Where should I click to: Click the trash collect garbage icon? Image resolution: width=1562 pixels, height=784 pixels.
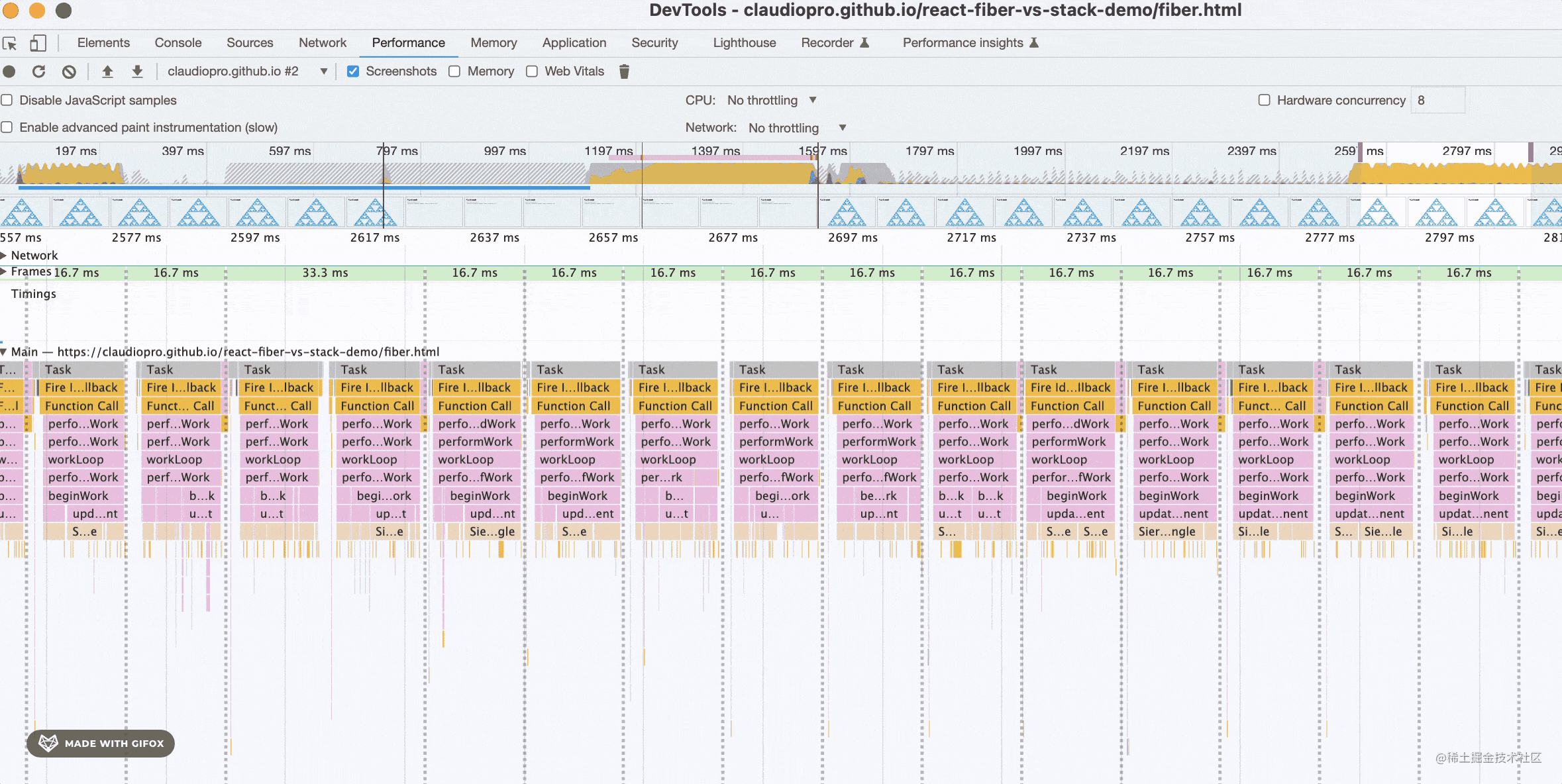coord(624,72)
